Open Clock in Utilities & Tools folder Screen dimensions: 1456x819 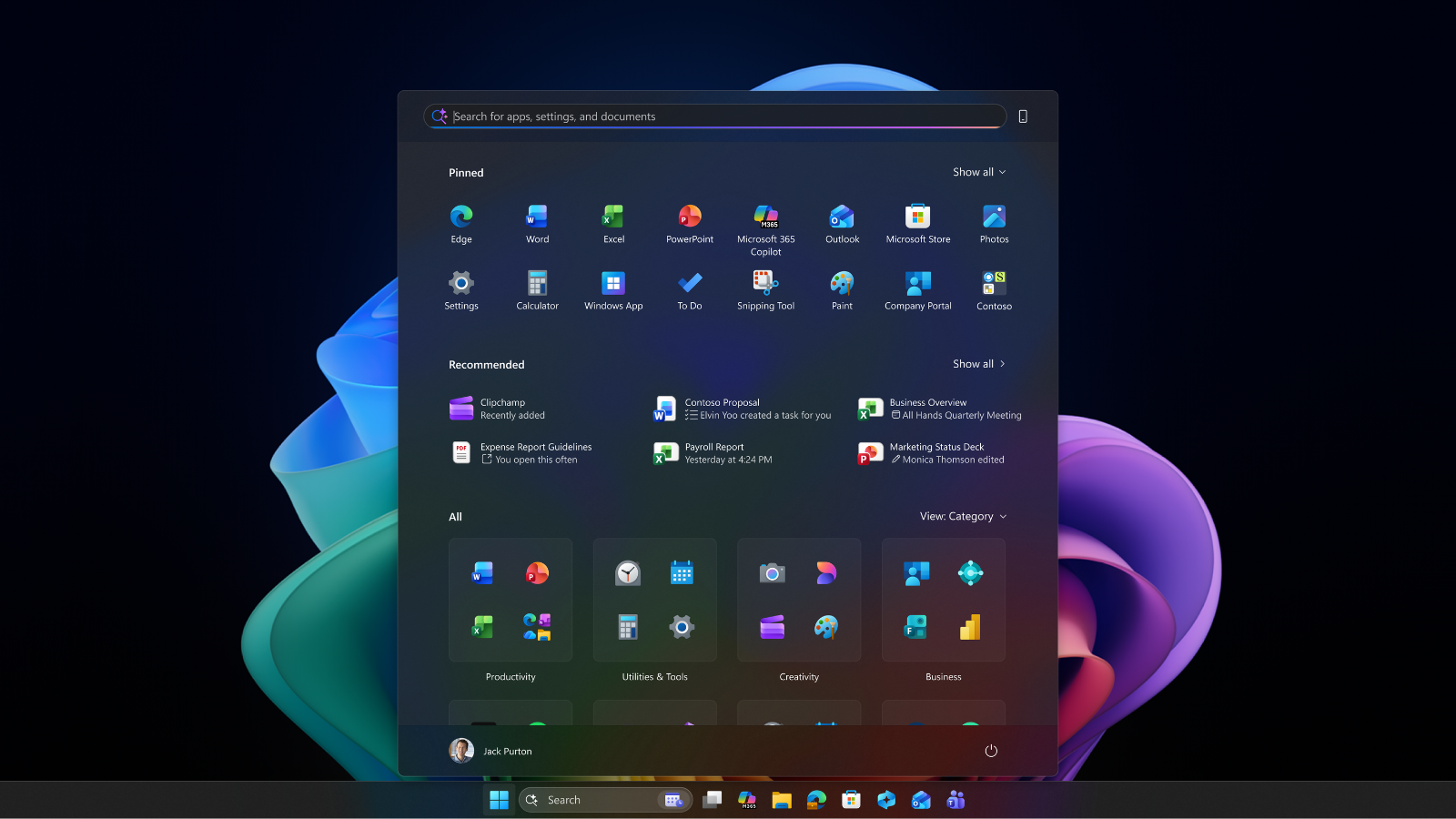[x=628, y=573]
